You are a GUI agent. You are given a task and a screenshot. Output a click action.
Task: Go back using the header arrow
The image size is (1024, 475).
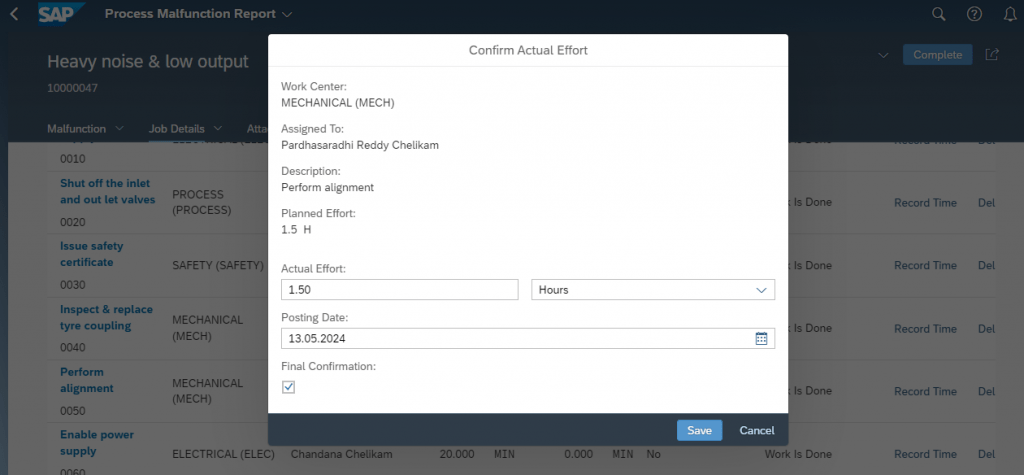[x=14, y=14]
